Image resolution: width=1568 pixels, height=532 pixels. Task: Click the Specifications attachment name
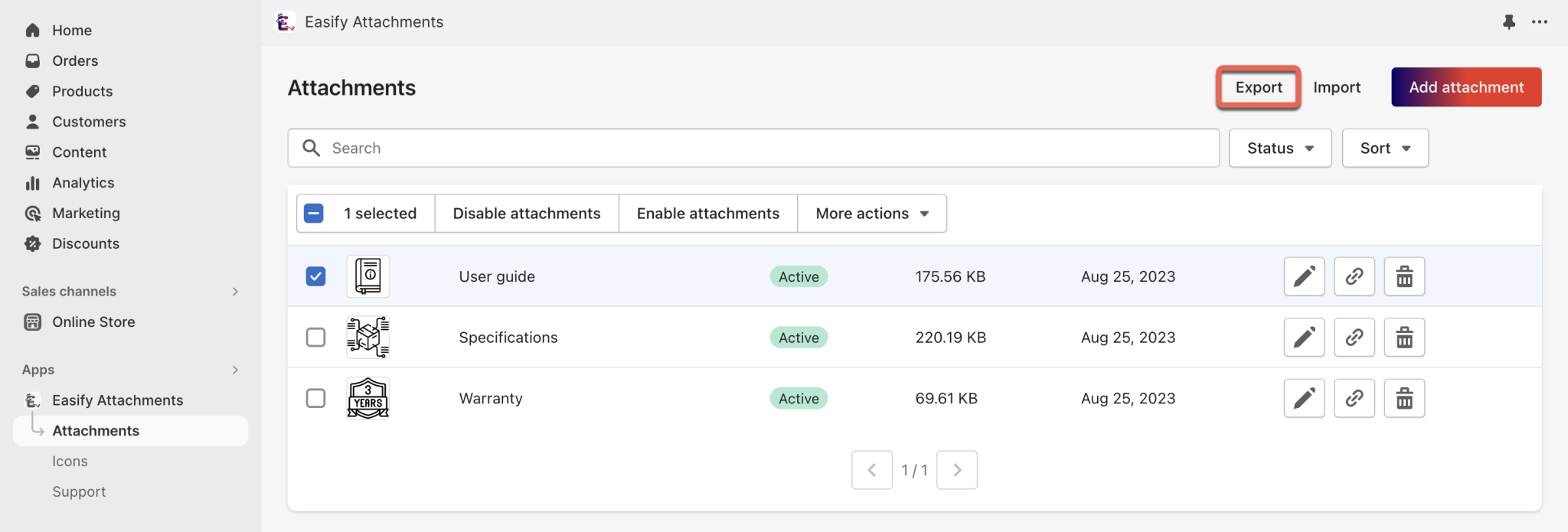508,338
